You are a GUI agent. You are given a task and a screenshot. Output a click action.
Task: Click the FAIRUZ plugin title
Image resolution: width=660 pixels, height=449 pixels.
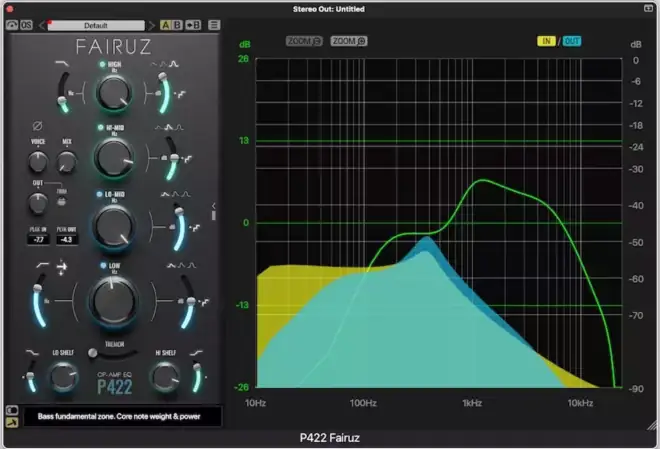pos(114,46)
